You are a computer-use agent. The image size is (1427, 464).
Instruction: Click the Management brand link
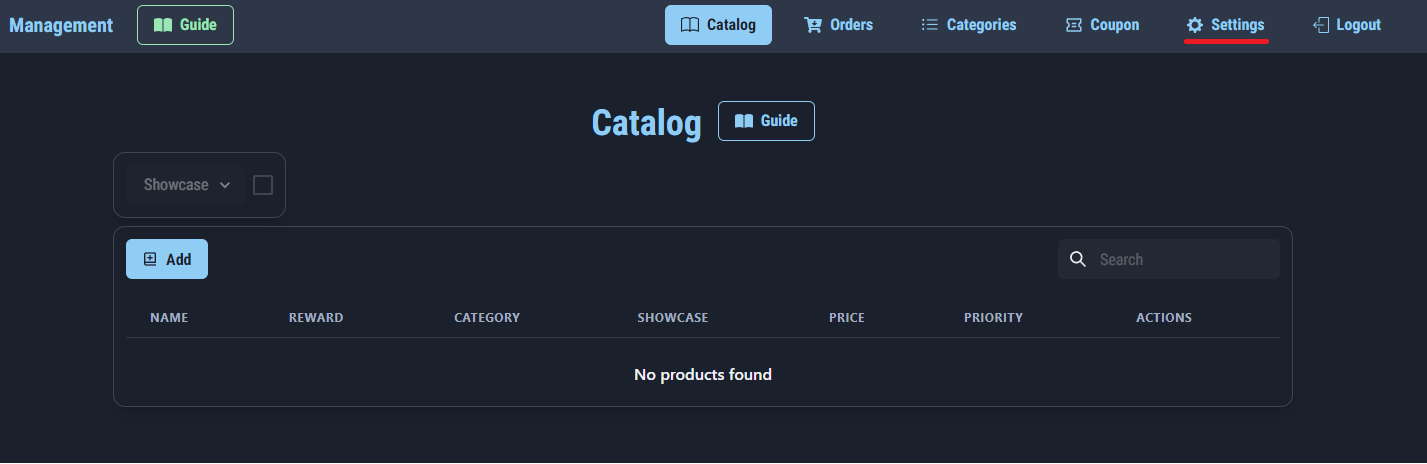coord(61,25)
